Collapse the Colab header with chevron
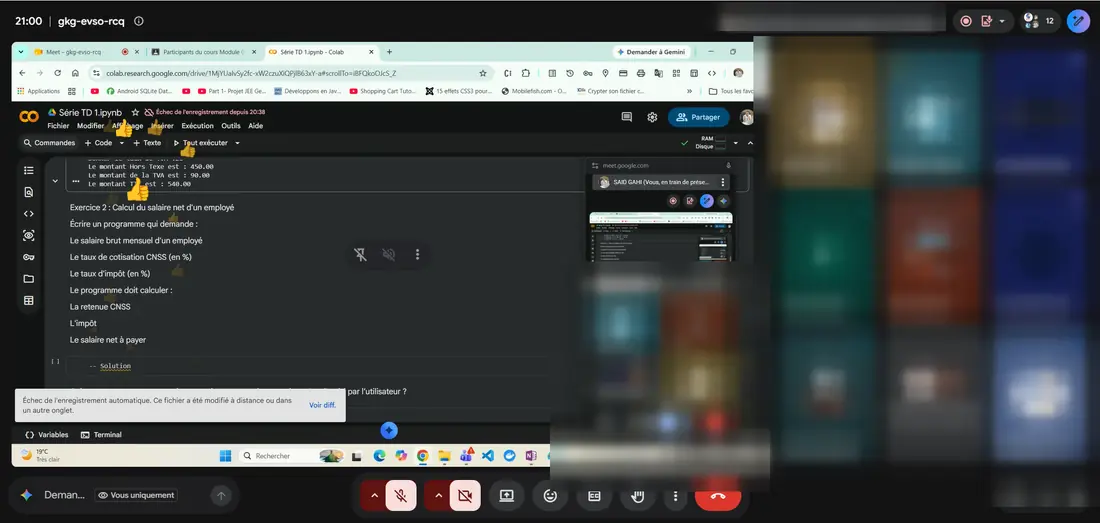 click(750, 143)
